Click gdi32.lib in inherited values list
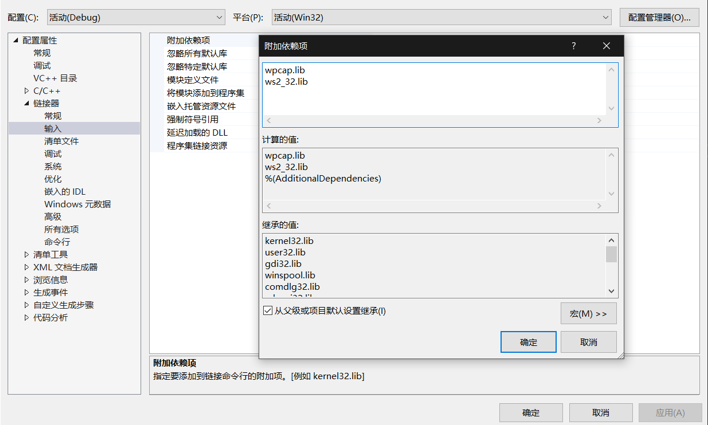Image resolution: width=708 pixels, height=425 pixels. [x=283, y=264]
